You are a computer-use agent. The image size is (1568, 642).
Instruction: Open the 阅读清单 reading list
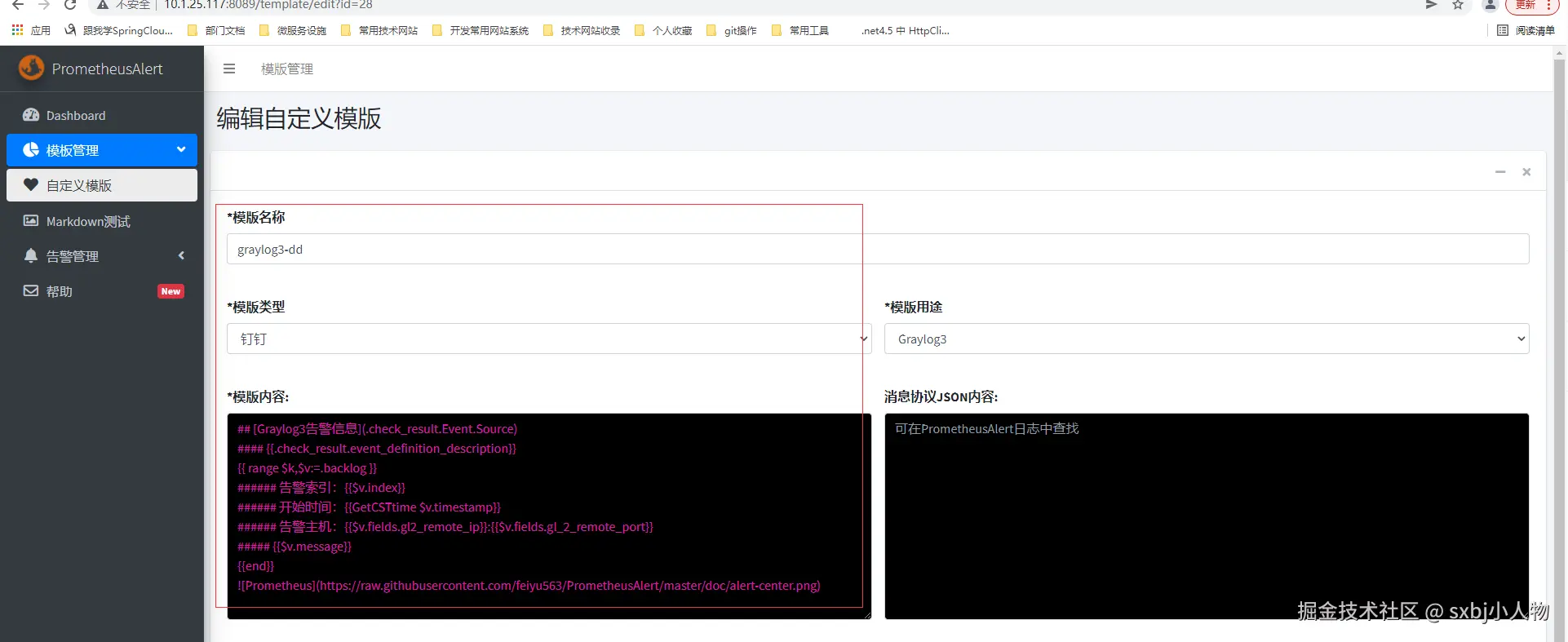(1526, 30)
